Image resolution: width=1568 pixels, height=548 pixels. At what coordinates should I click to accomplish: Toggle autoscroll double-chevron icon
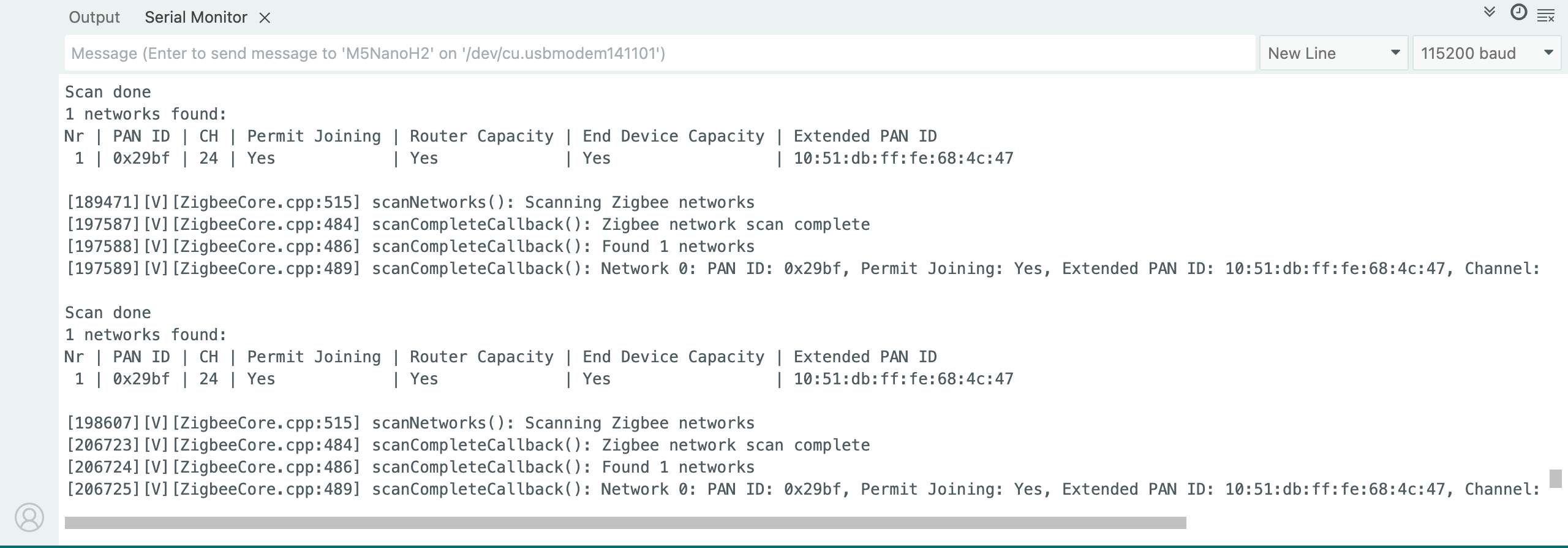coord(1490,12)
